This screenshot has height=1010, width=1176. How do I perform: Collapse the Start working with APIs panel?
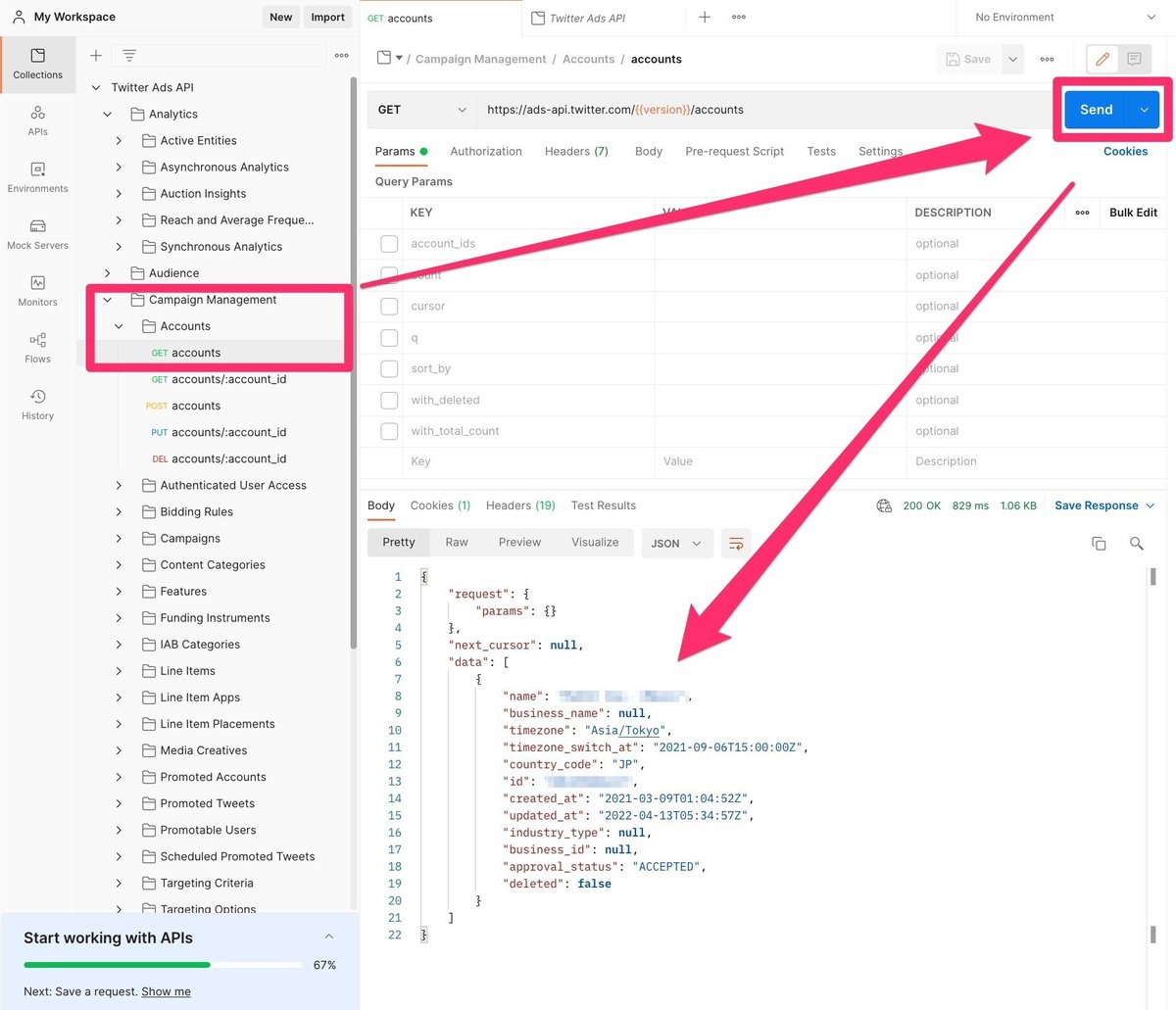[328, 937]
